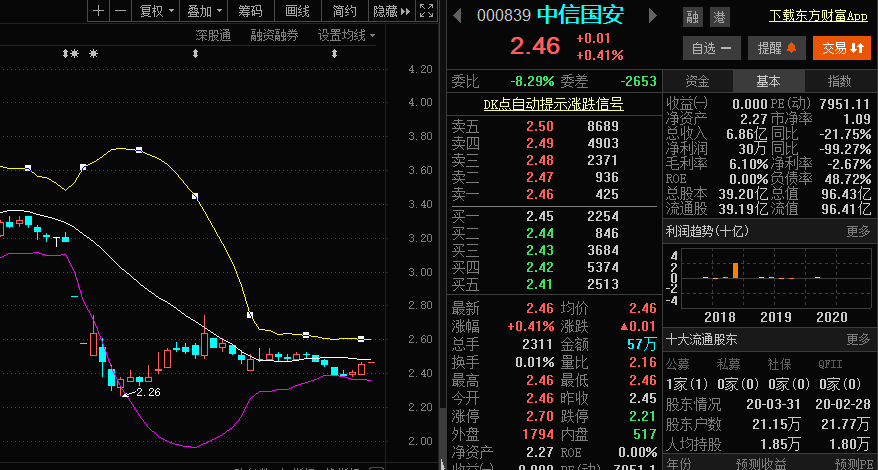This screenshot has height=470, width=878.
Task: Click 跌停 price 2.21
Action: 642,416
